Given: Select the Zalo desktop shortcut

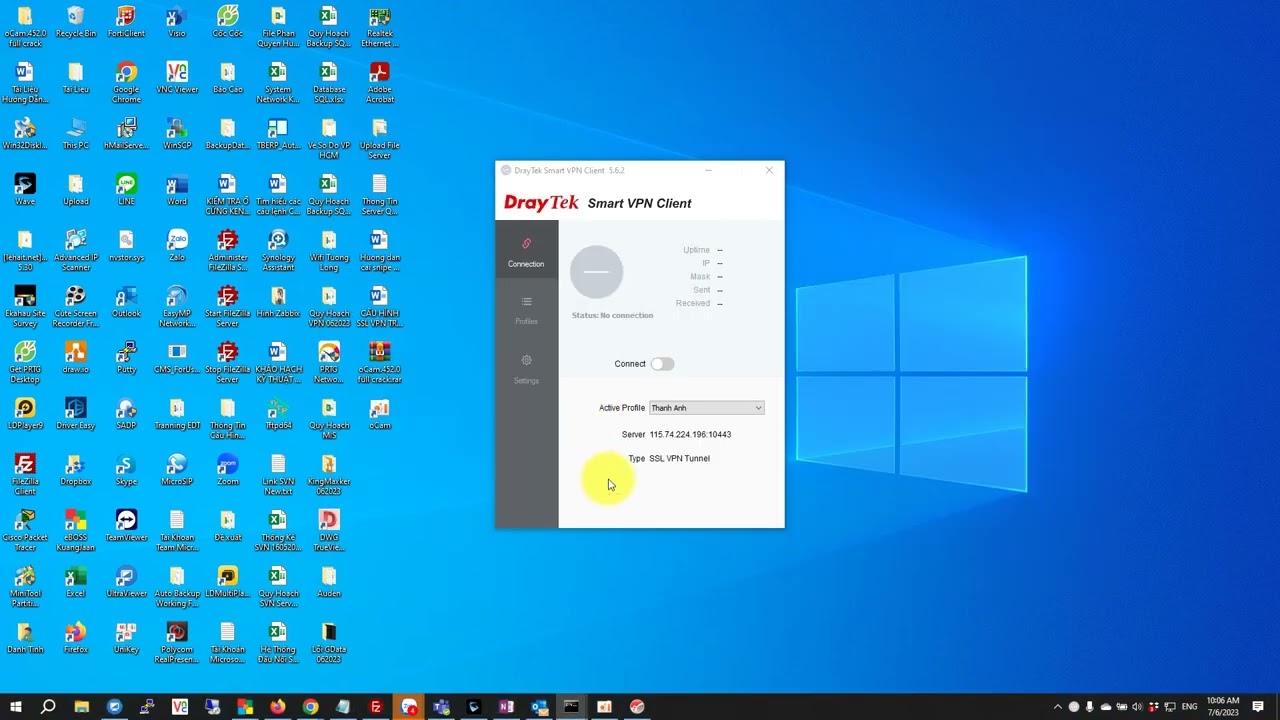Looking at the screenshot, I should click(x=177, y=246).
